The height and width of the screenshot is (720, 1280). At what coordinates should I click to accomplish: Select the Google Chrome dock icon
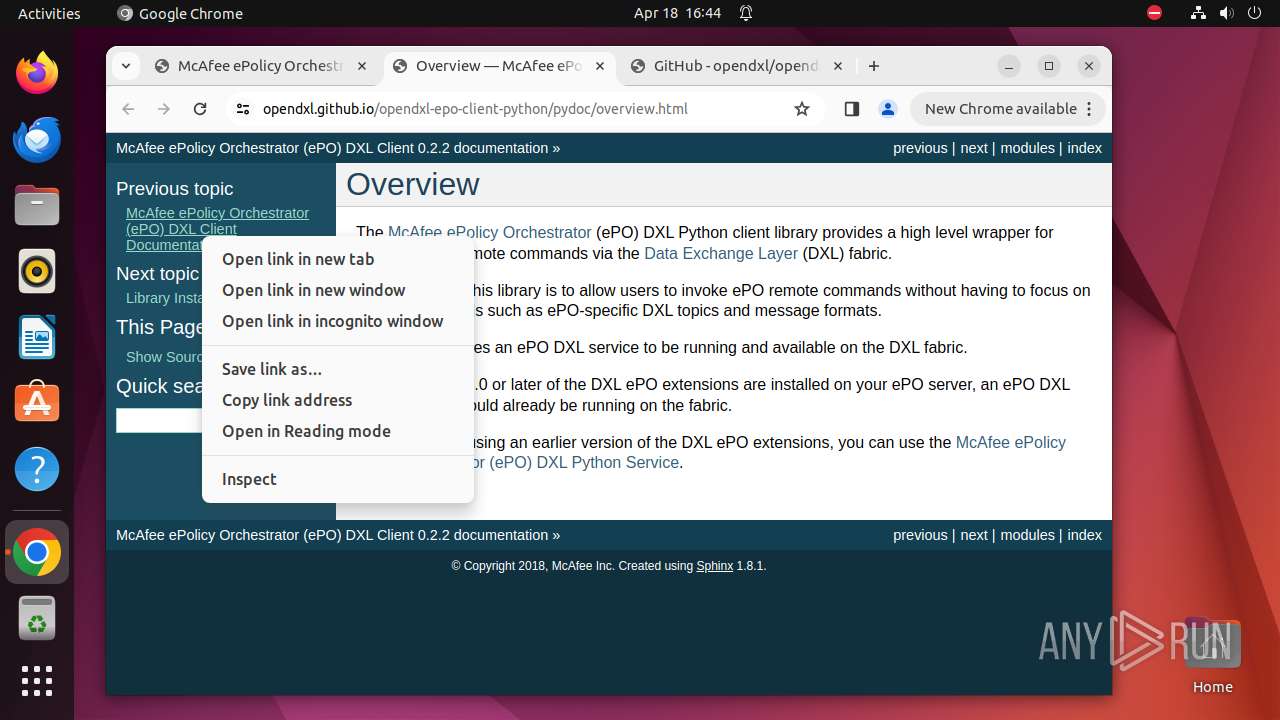(37, 552)
